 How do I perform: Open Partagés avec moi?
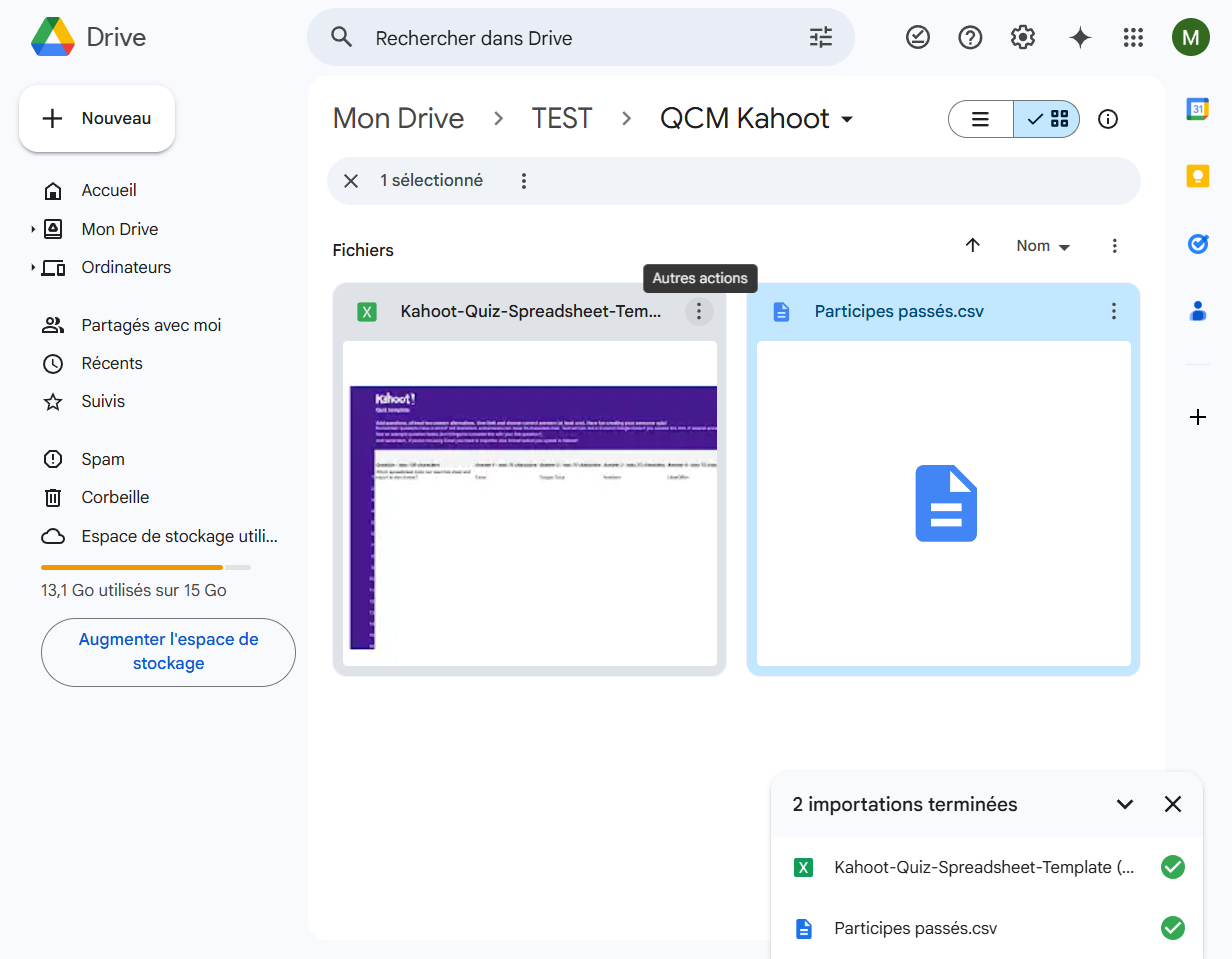(x=151, y=325)
